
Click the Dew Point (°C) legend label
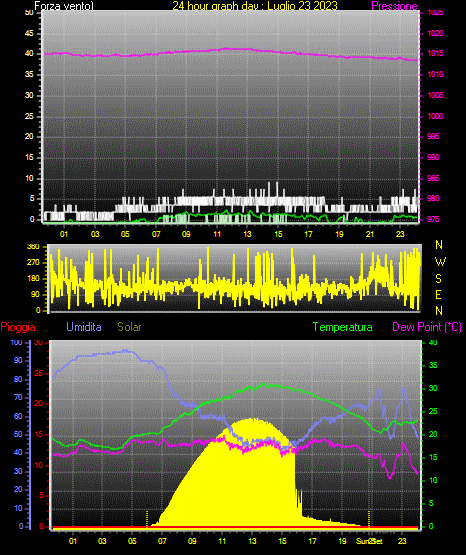[427, 327]
